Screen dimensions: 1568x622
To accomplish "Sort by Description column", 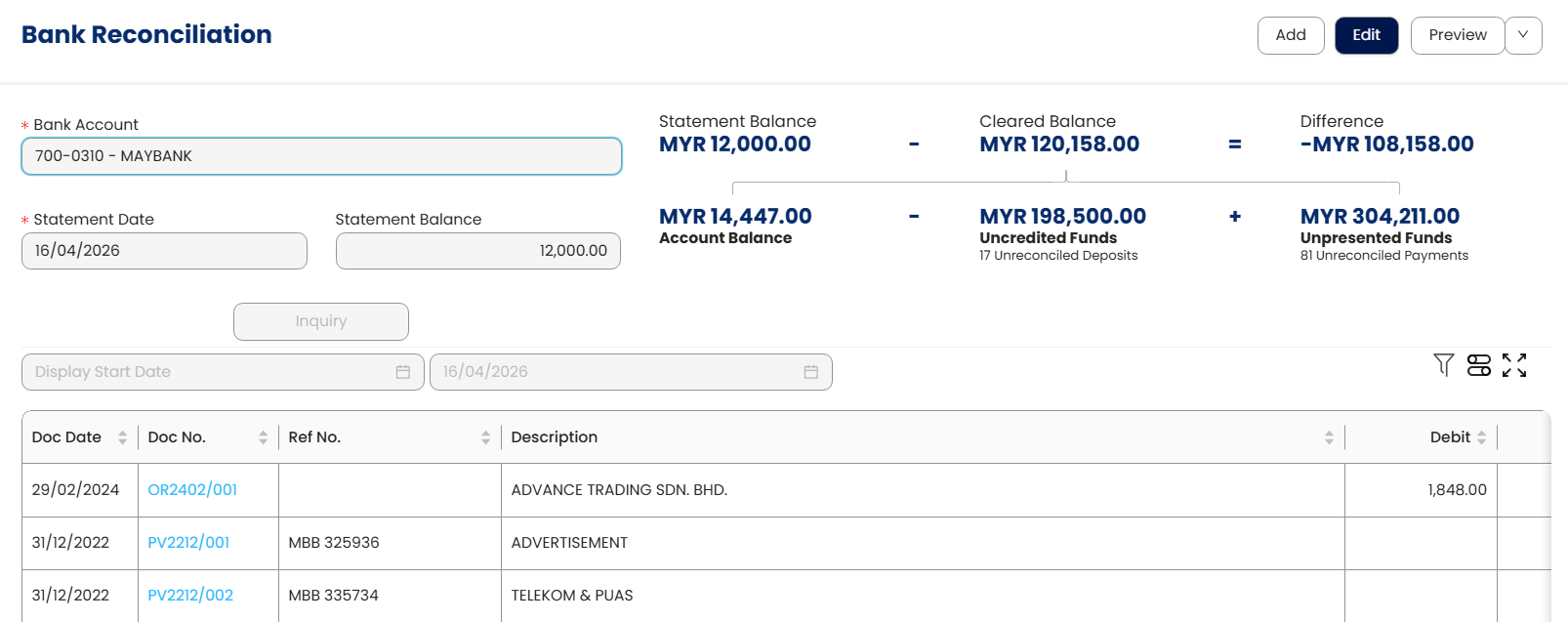I will click(x=1329, y=437).
